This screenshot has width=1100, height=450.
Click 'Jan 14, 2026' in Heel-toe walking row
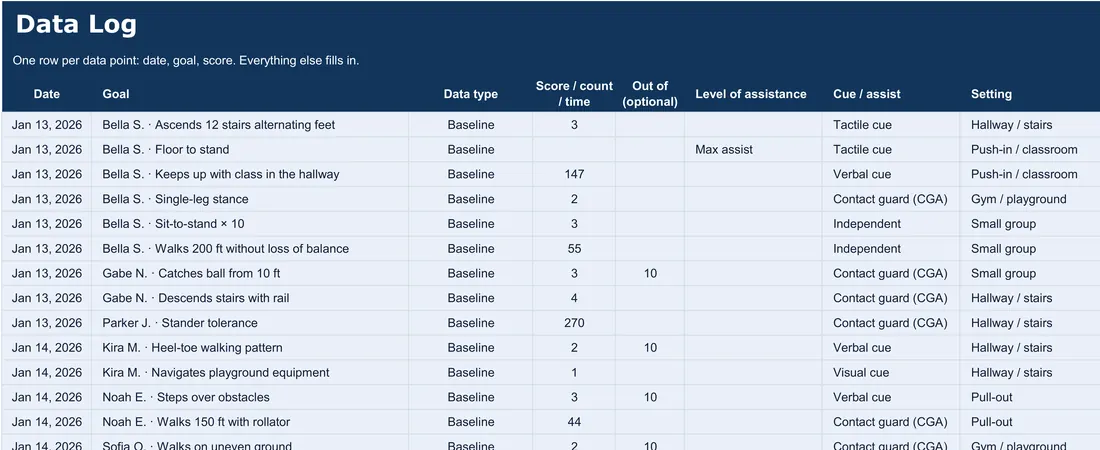pyautogui.click(x=47, y=348)
